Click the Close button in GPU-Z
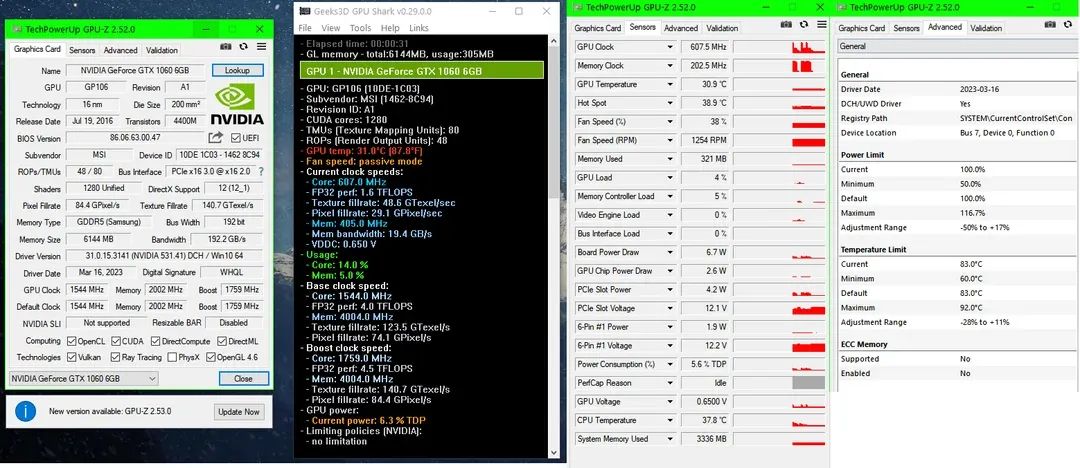Viewport: 1080px width, 468px height. (x=243, y=378)
